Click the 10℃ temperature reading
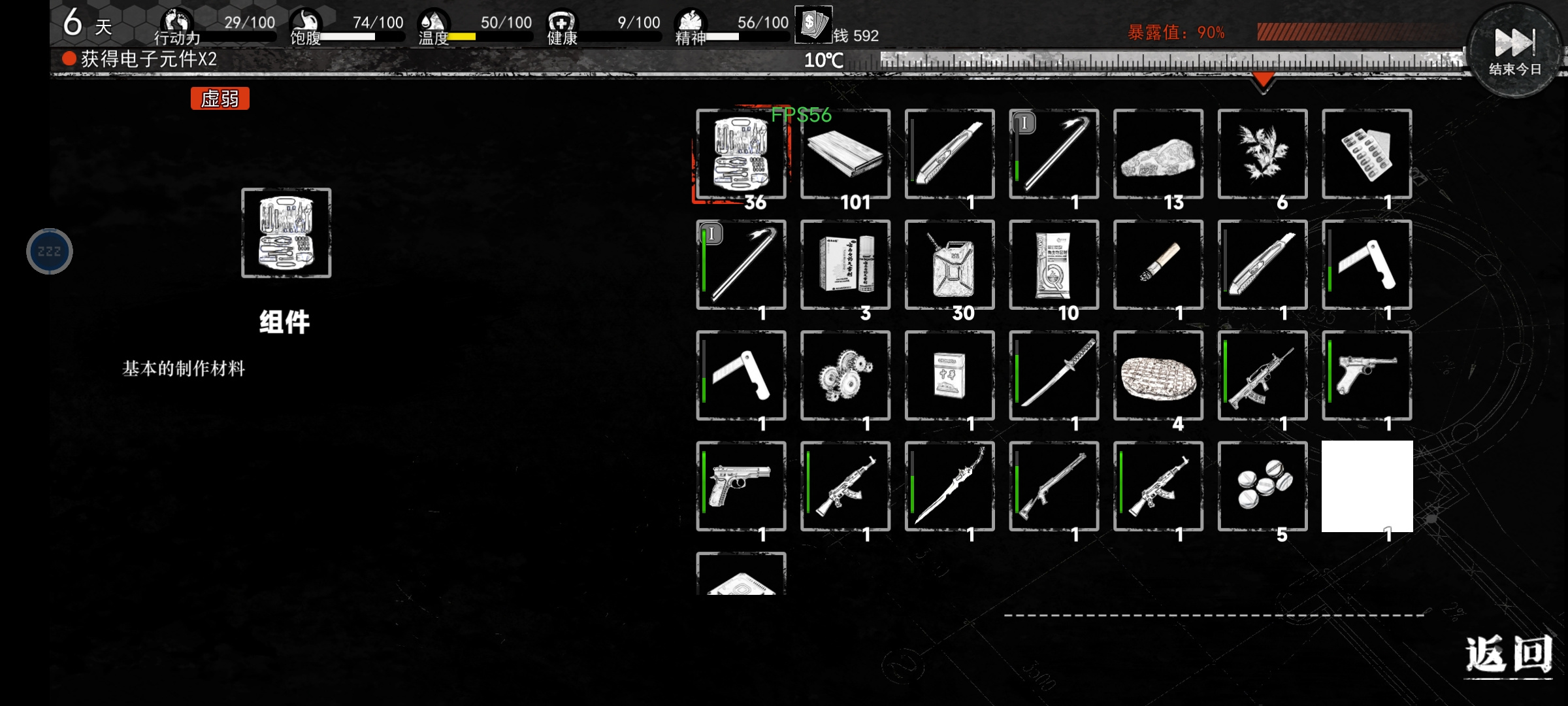The width and height of the screenshot is (1568, 706). point(823,61)
